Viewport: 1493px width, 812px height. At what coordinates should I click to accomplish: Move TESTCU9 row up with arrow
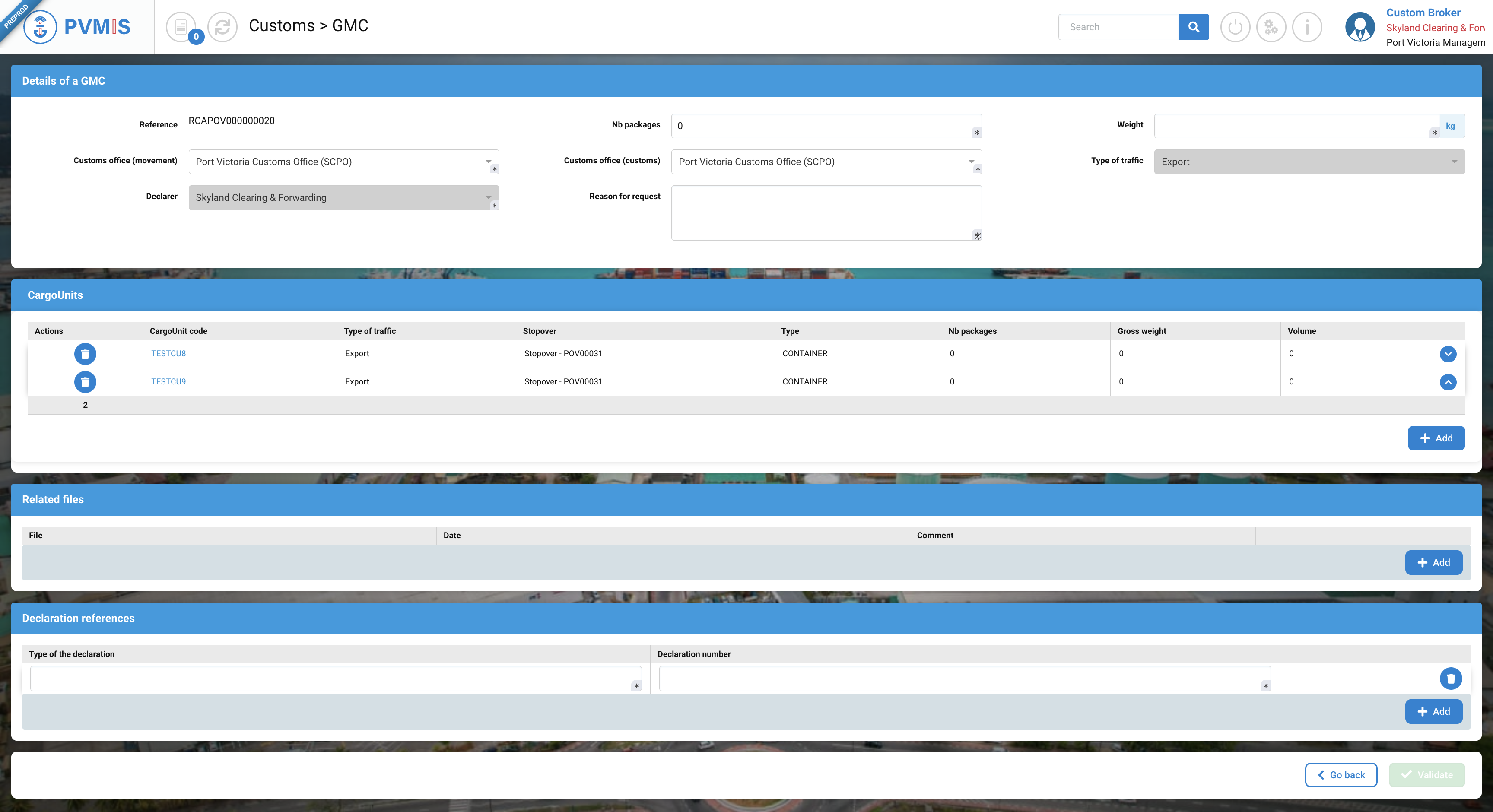click(x=1448, y=382)
